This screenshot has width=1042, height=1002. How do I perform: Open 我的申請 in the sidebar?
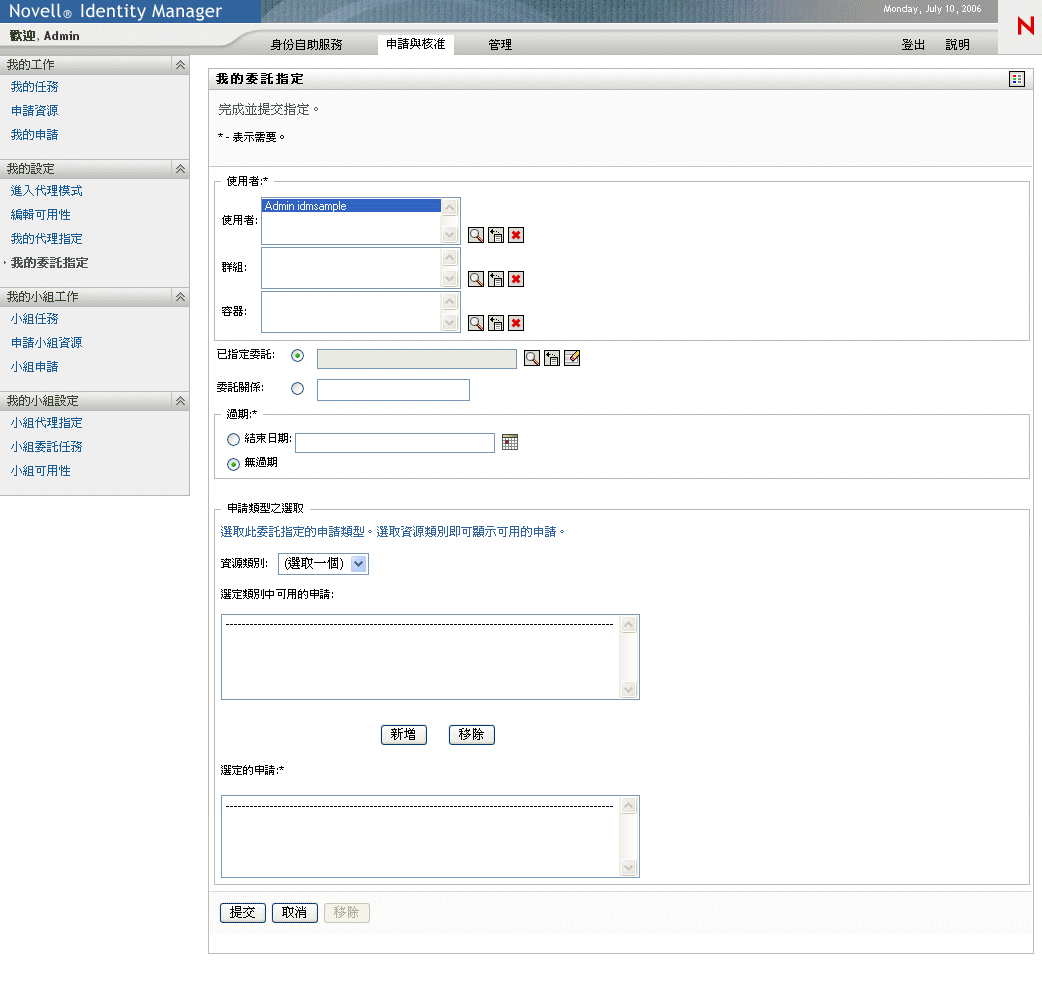[x=35, y=135]
